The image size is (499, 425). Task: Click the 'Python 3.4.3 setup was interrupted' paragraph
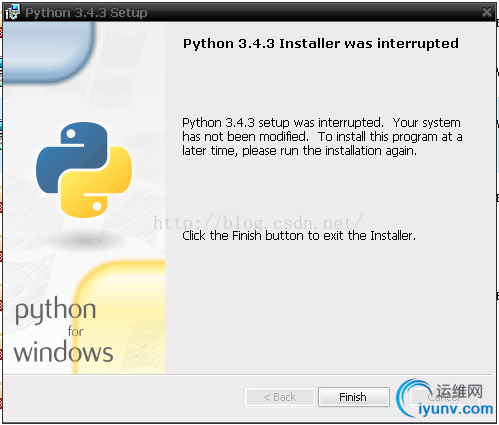pos(322,137)
